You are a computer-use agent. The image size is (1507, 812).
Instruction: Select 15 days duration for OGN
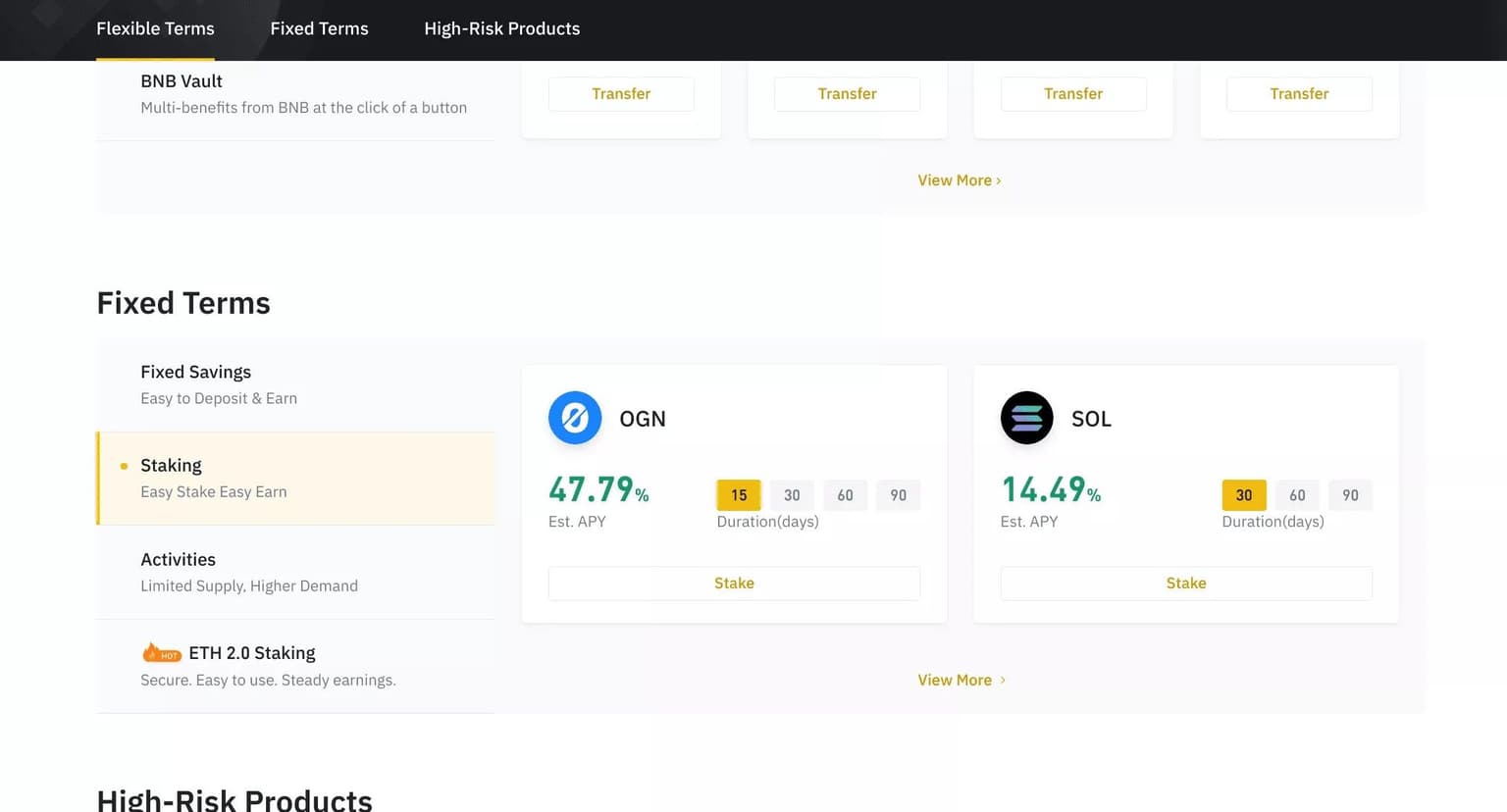[739, 495]
